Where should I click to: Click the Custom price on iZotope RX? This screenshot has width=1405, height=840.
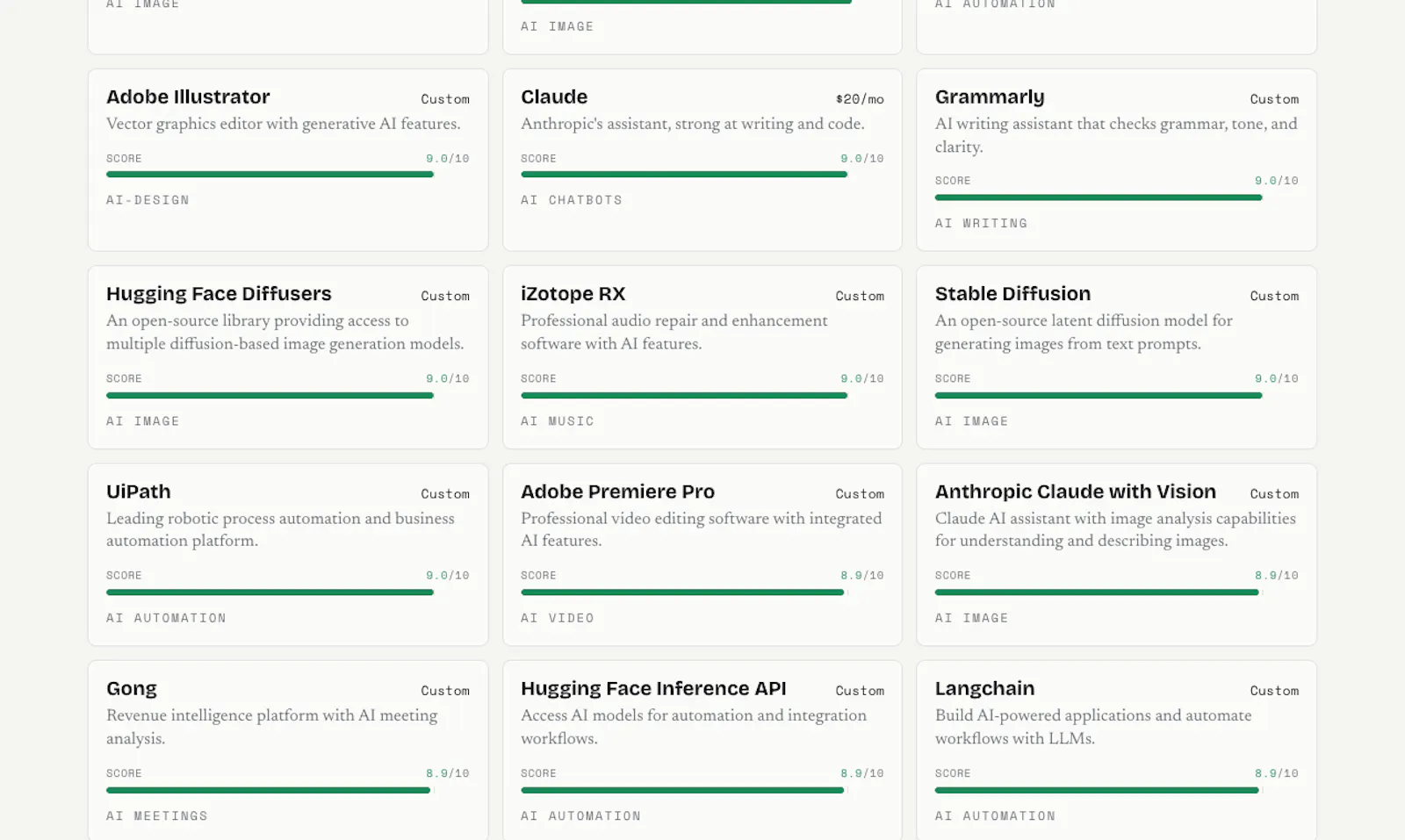860,296
